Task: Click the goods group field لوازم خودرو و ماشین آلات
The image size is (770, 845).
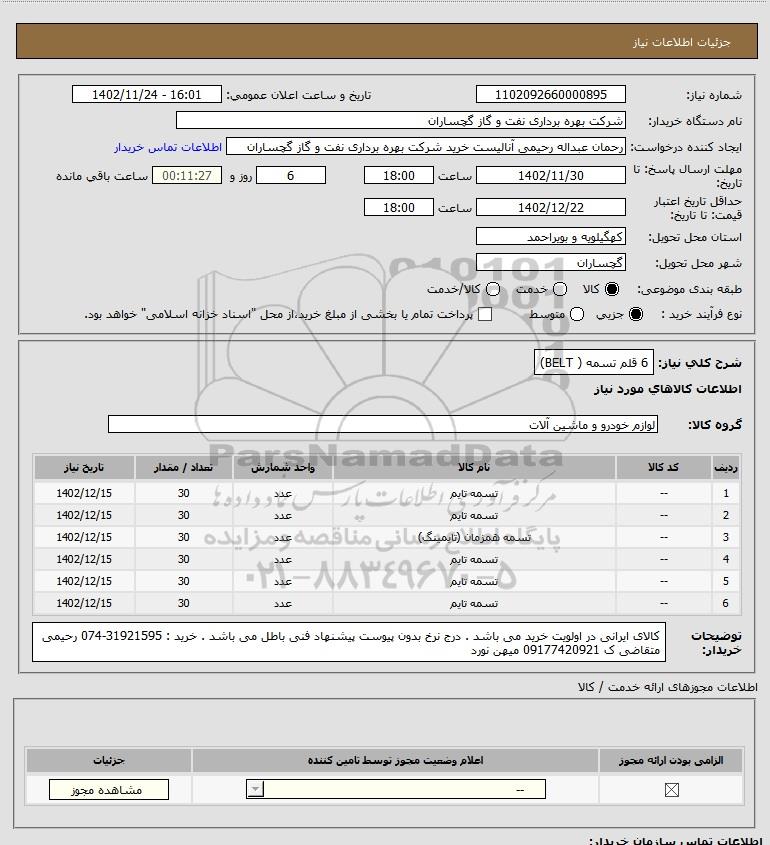Action: (x=383, y=424)
